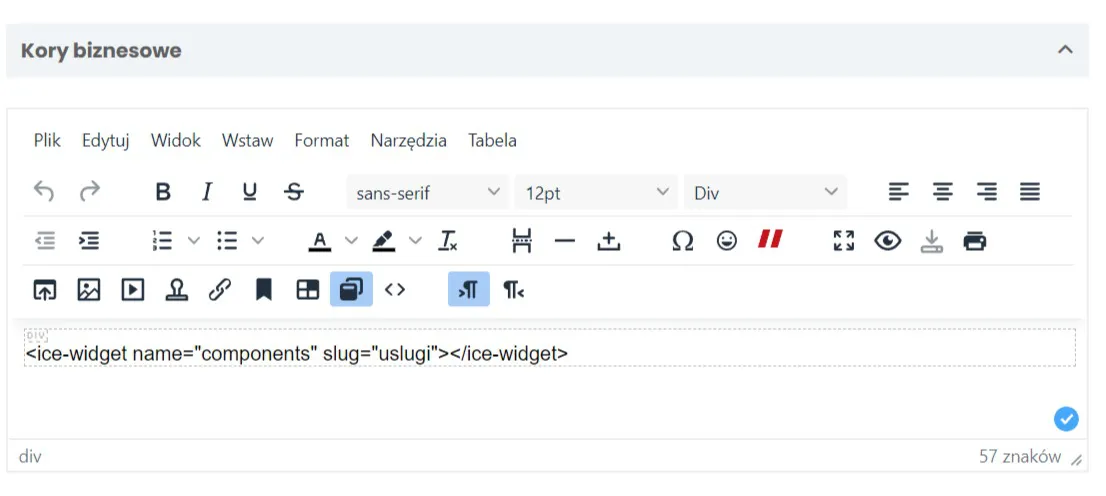Screen dimensions: 1106x496
Task: Insert a page break
Action: [x=521, y=241]
